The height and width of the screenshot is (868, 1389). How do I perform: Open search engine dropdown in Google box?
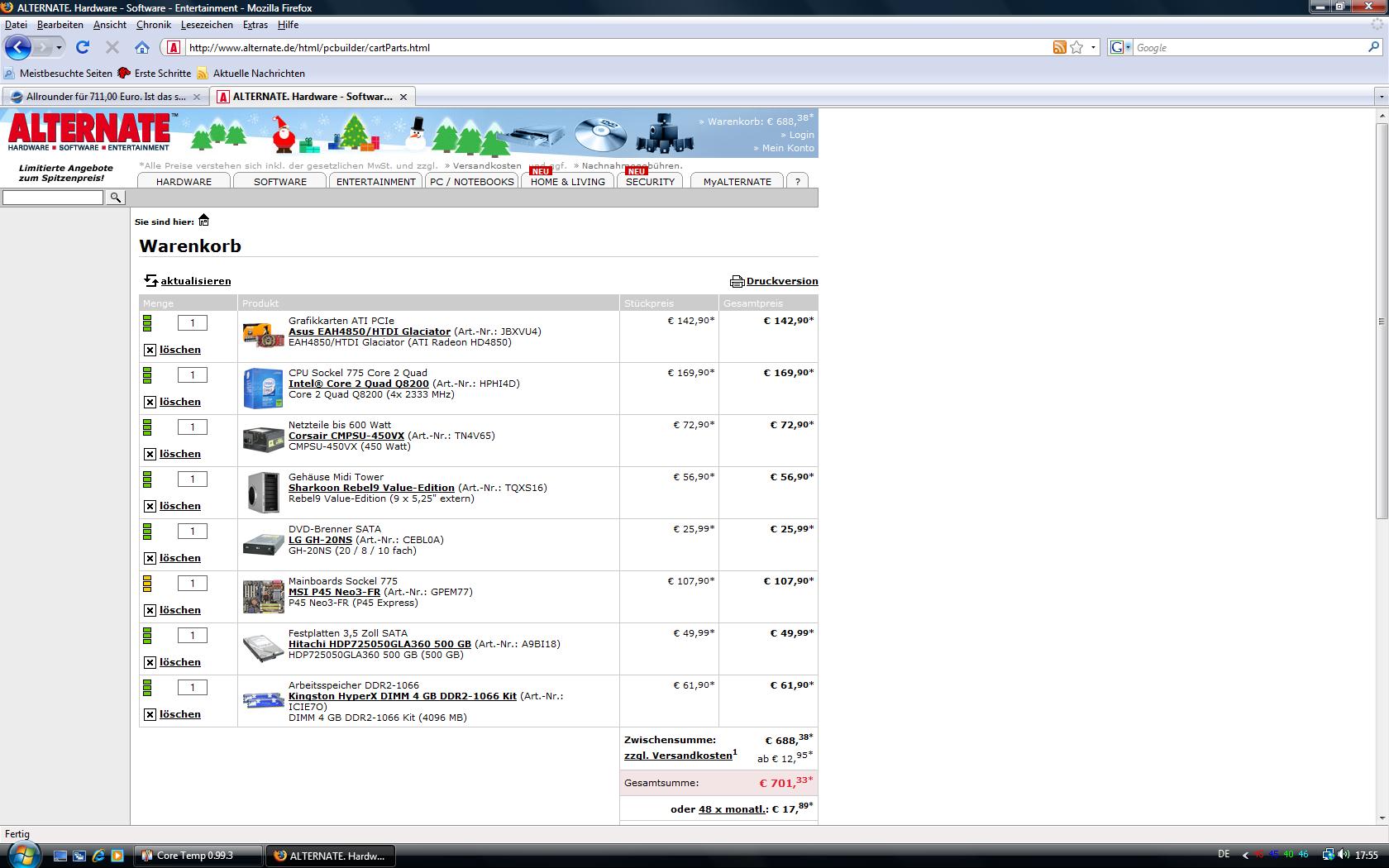coord(1120,47)
